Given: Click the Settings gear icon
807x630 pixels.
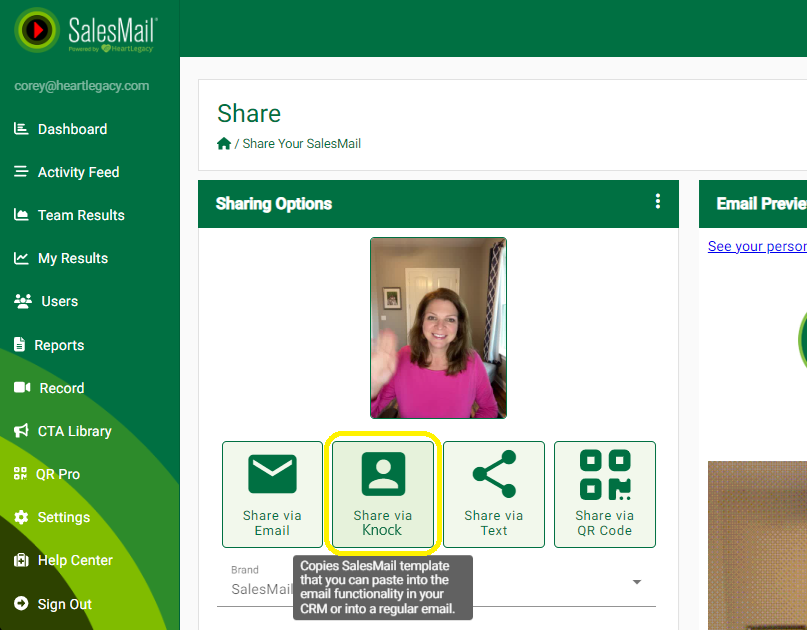Looking at the screenshot, I should tap(21, 517).
